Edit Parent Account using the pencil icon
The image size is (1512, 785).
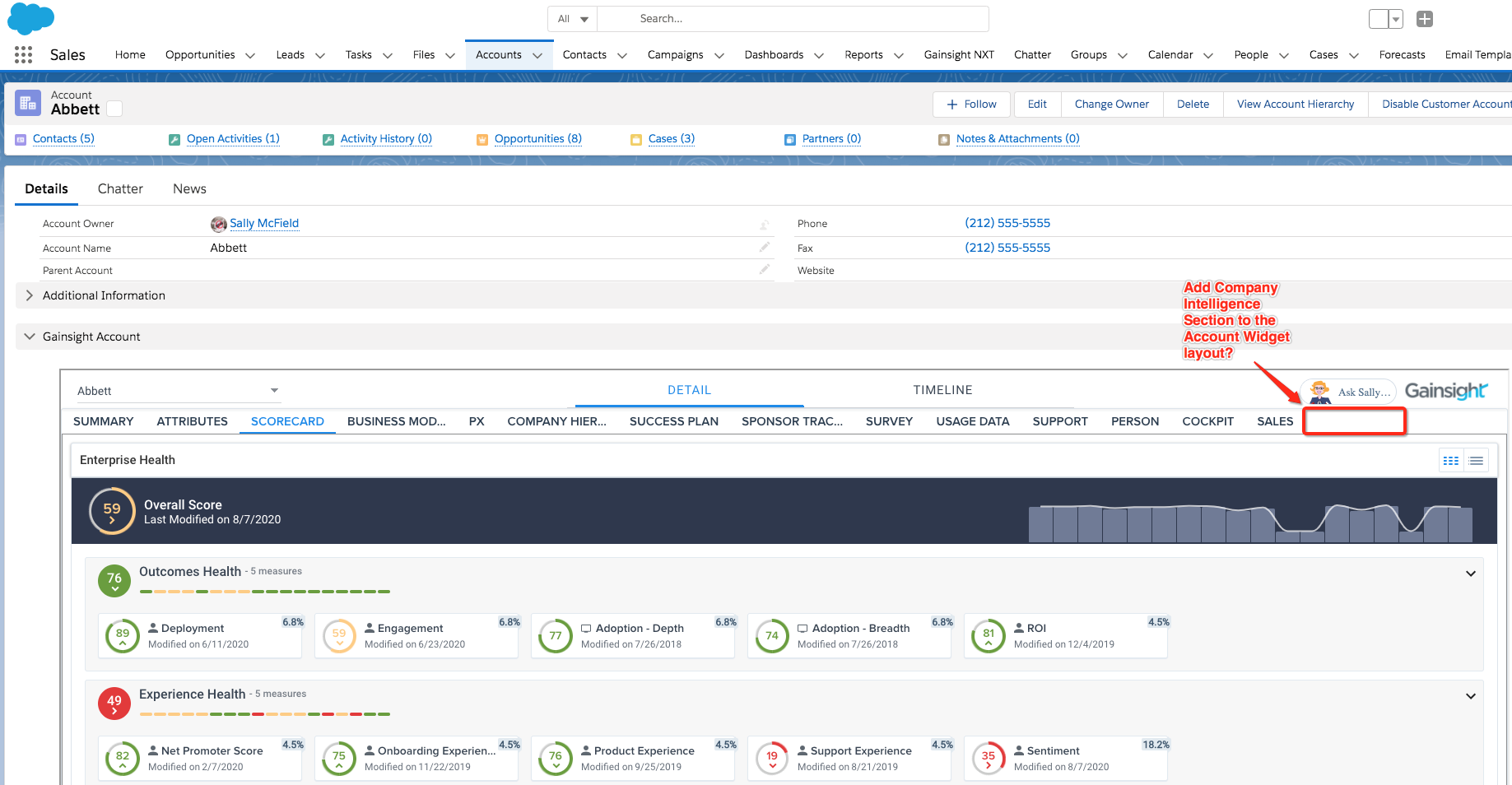765,269
